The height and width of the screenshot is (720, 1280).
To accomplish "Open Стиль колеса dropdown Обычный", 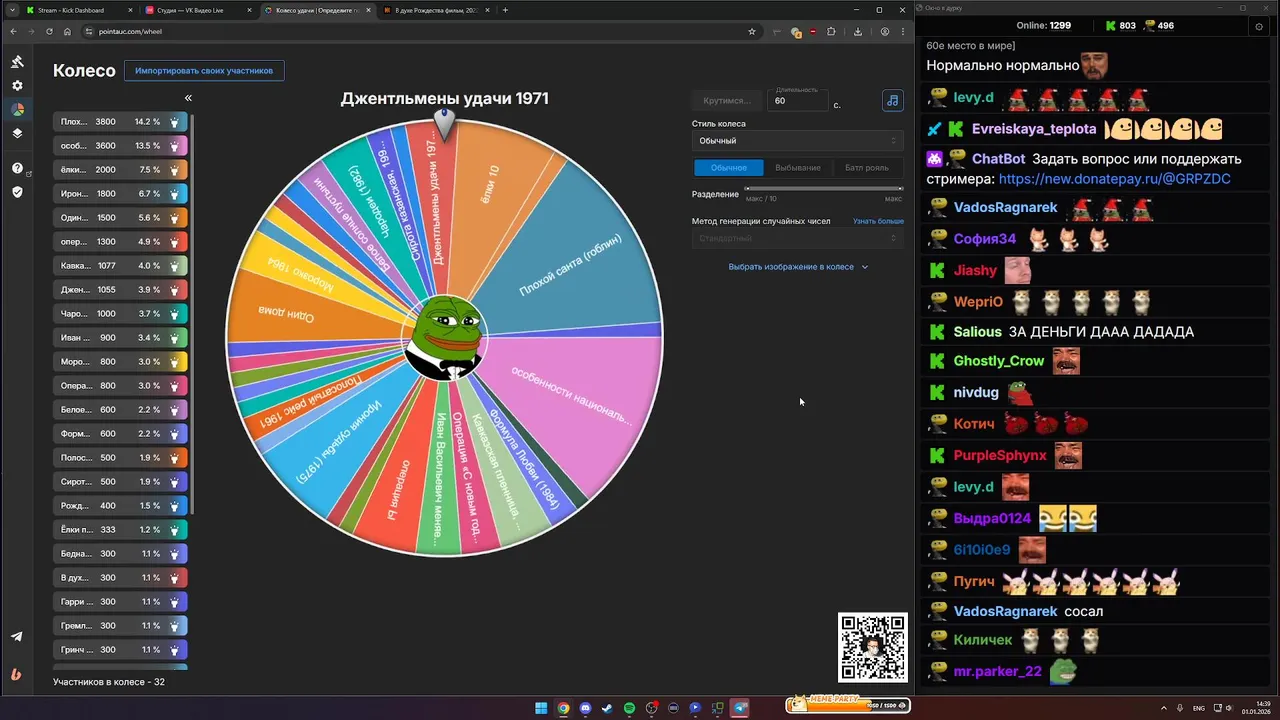I will 798,141.
